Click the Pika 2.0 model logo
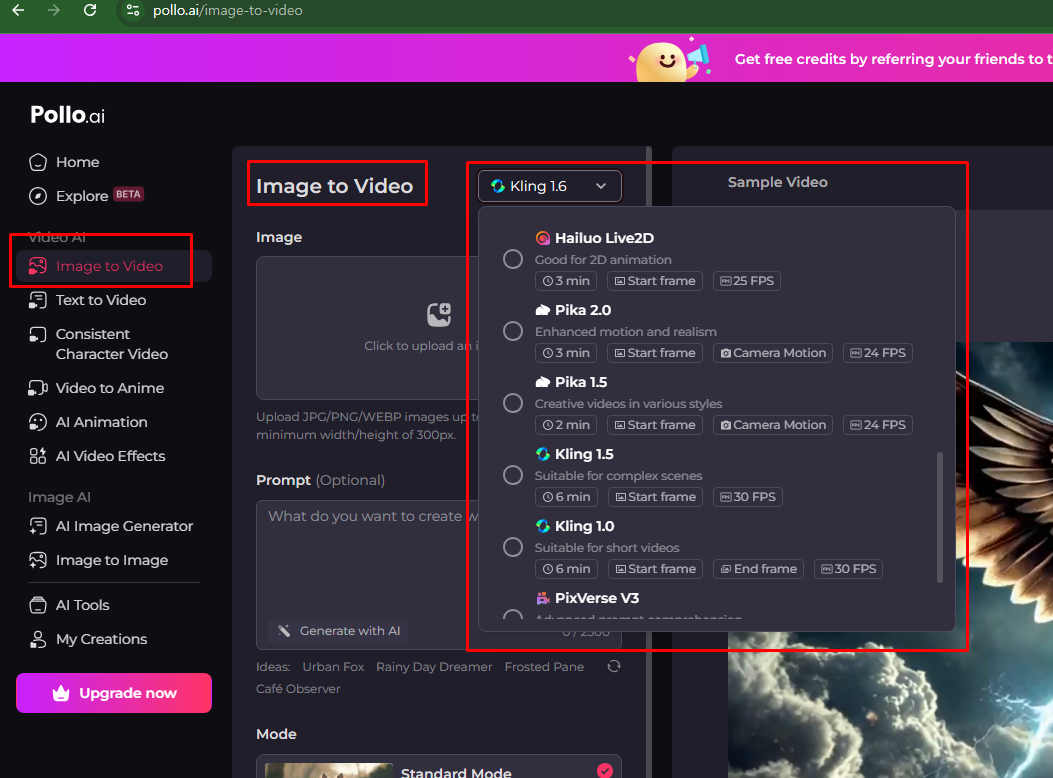The image size is (1053, 778). pyautogui.click(x=543, y=310)
